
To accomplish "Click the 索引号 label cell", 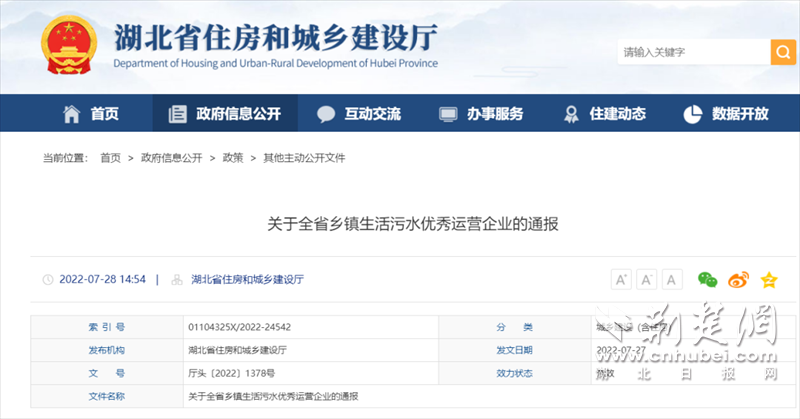I will tap(107, 327).
